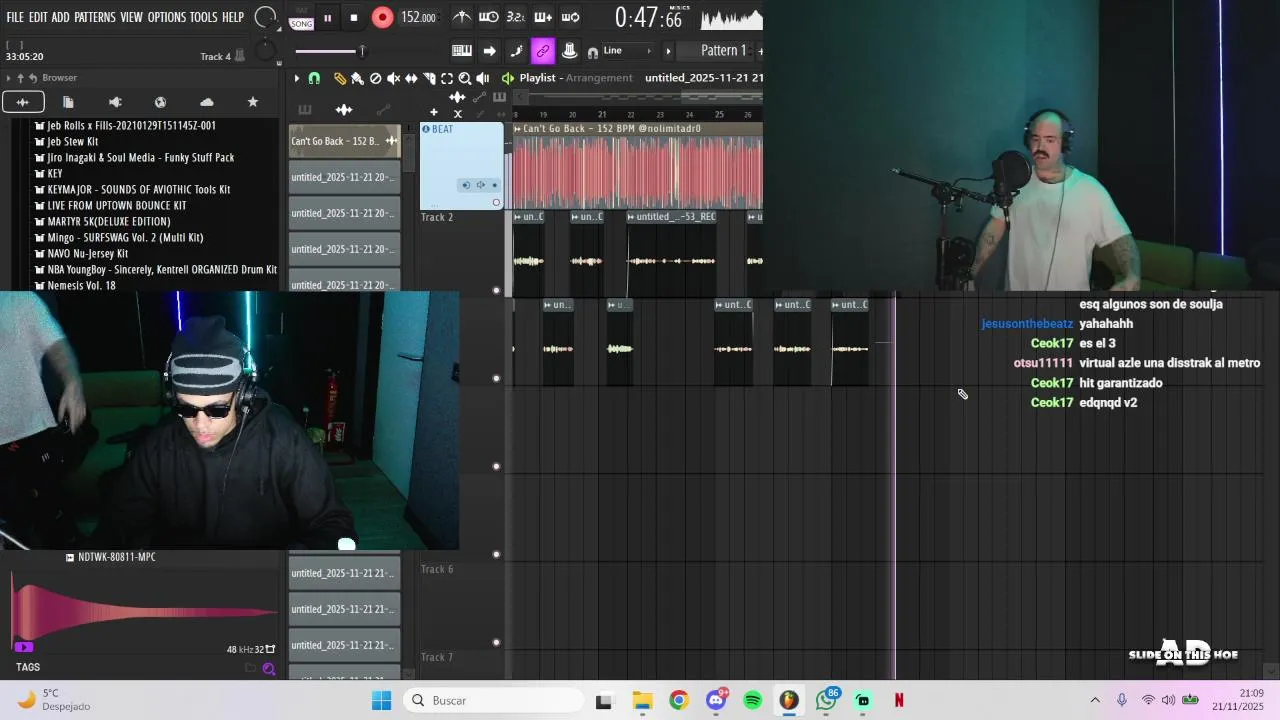The width and height of the screenshot is (1280, 720).
Task: Set the tempo field showing 152.000
Action: point(418,17)
